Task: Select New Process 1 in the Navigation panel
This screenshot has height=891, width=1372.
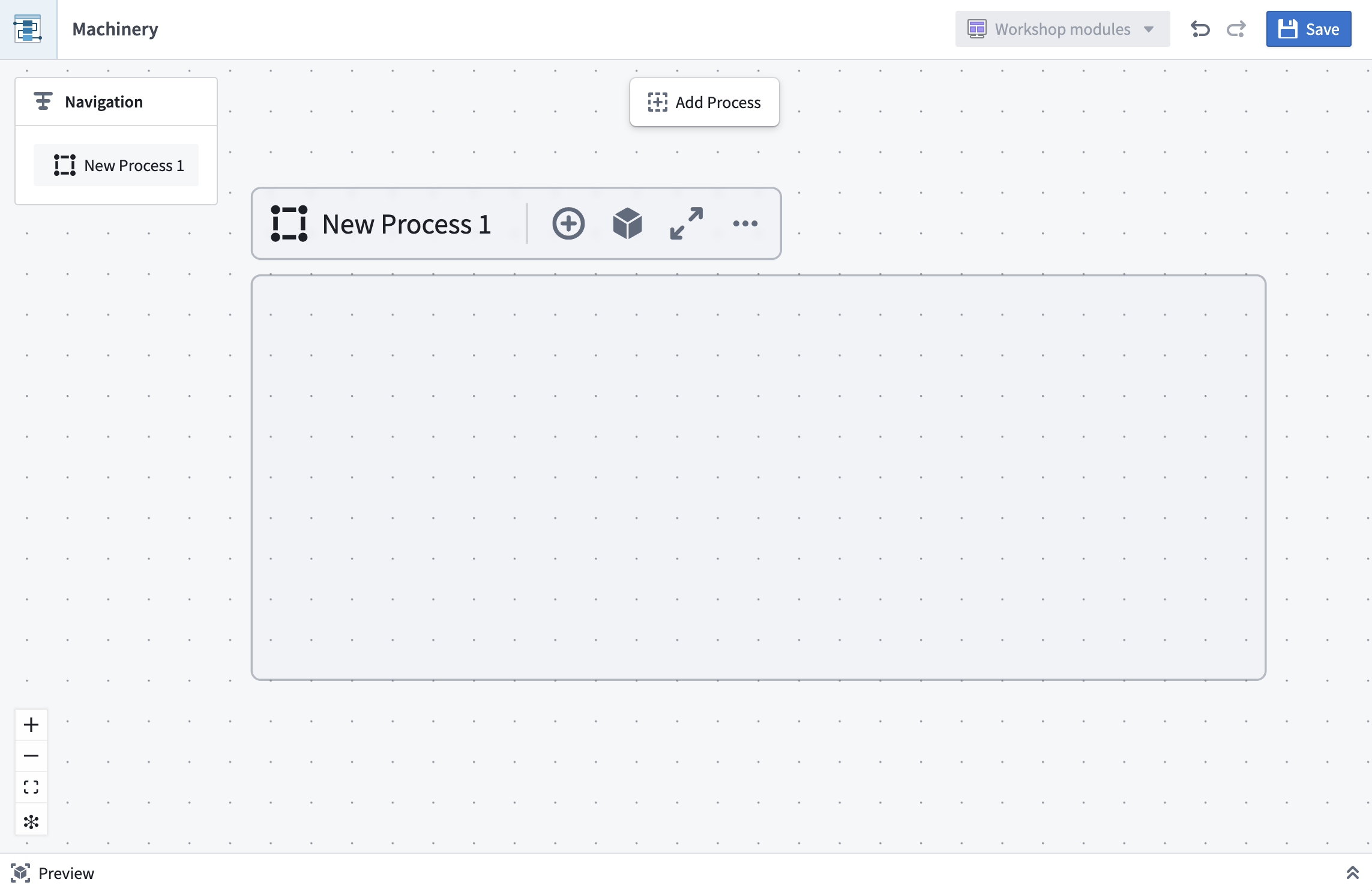Action: click(x=116, y=165)
